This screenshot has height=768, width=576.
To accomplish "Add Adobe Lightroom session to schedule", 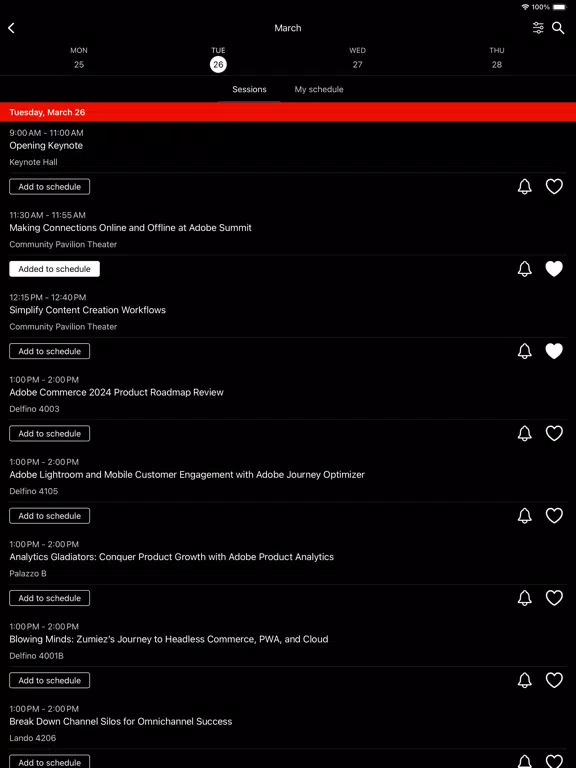I will [x=49, y=516].
